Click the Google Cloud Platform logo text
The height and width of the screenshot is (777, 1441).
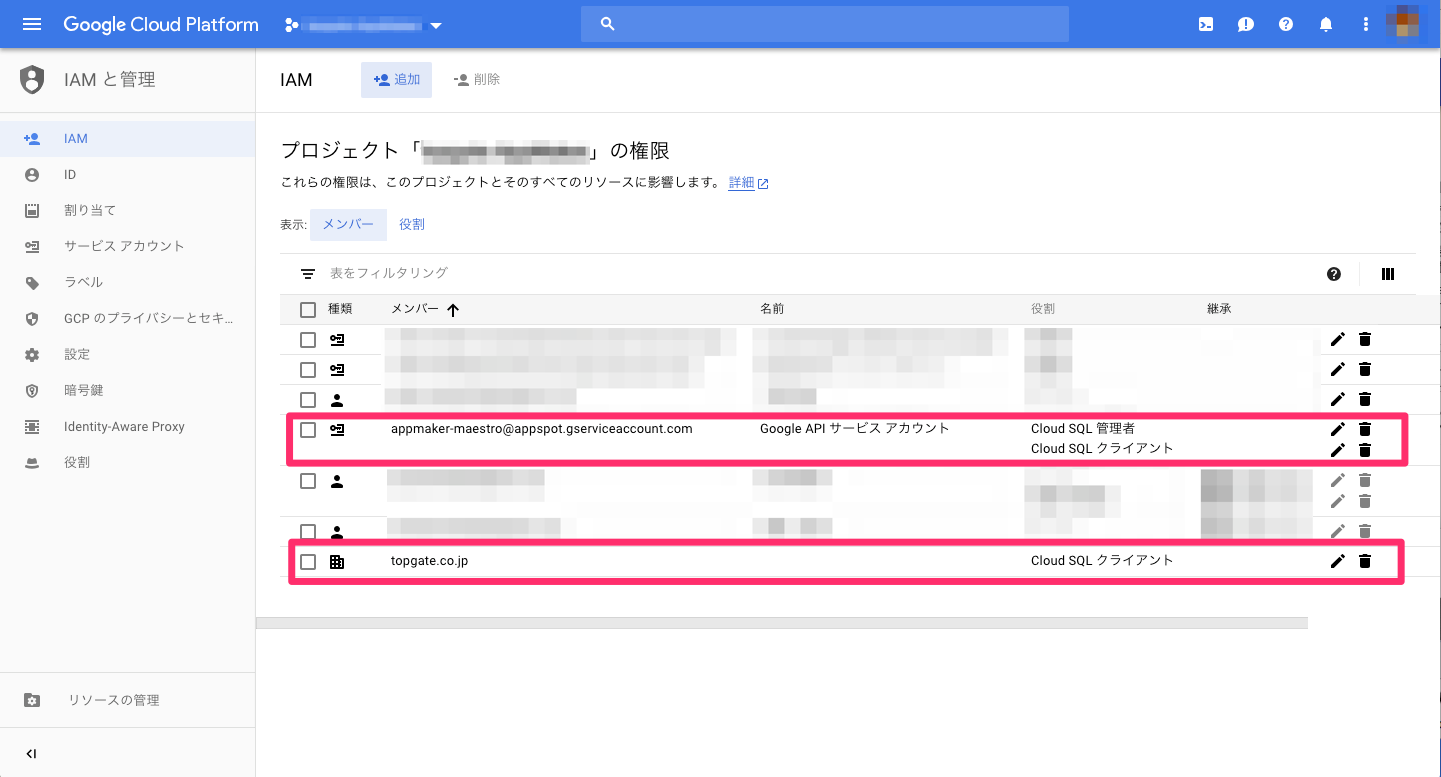(x=161, y=24)
